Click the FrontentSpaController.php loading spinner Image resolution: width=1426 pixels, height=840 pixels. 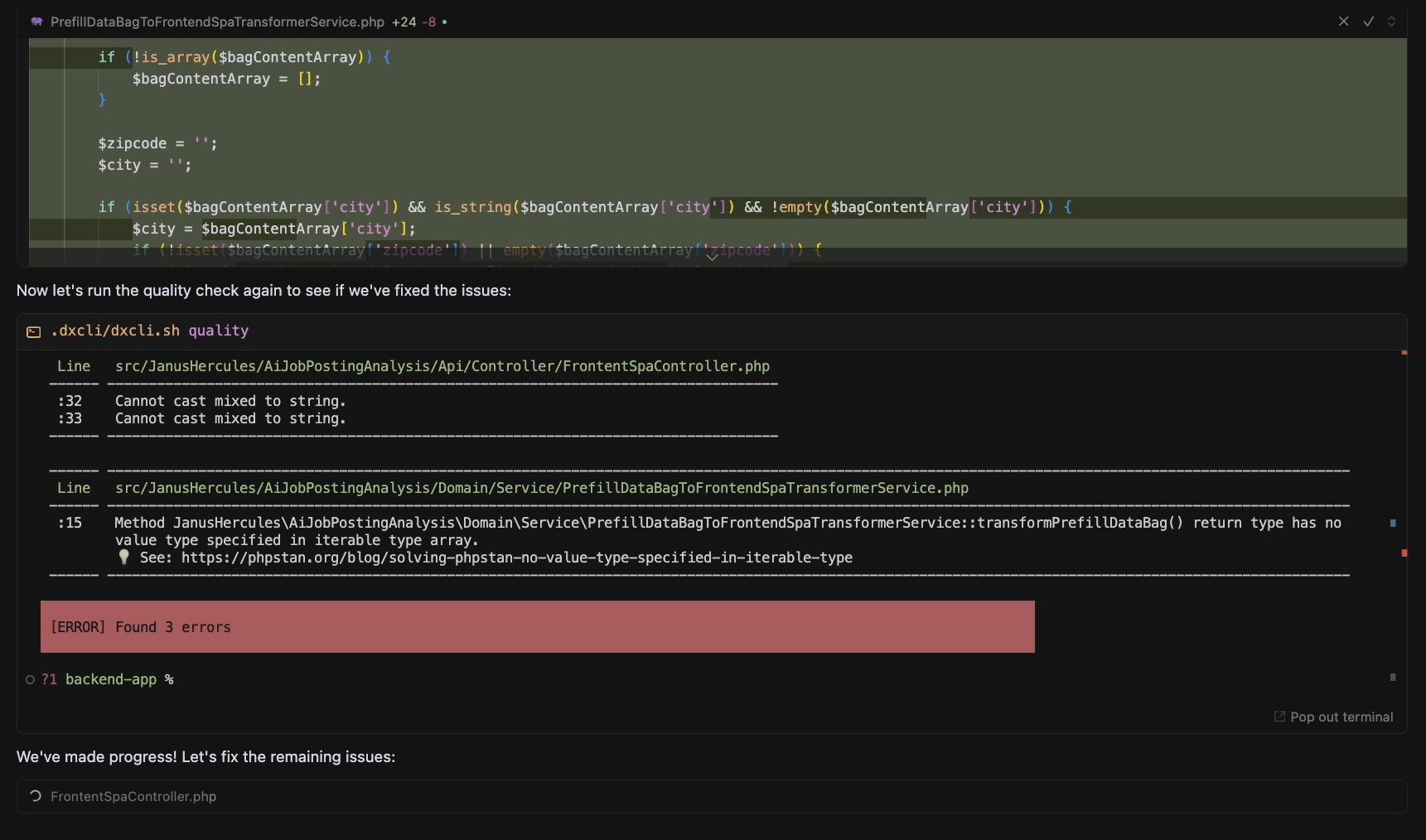click(x=36, y=796)
